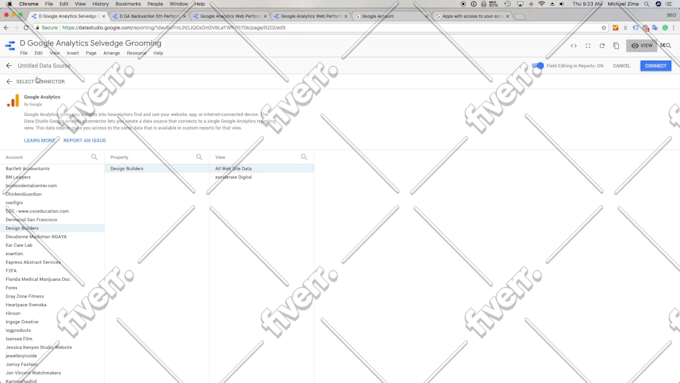Bookmark this page with the star icon

point(604,28)
